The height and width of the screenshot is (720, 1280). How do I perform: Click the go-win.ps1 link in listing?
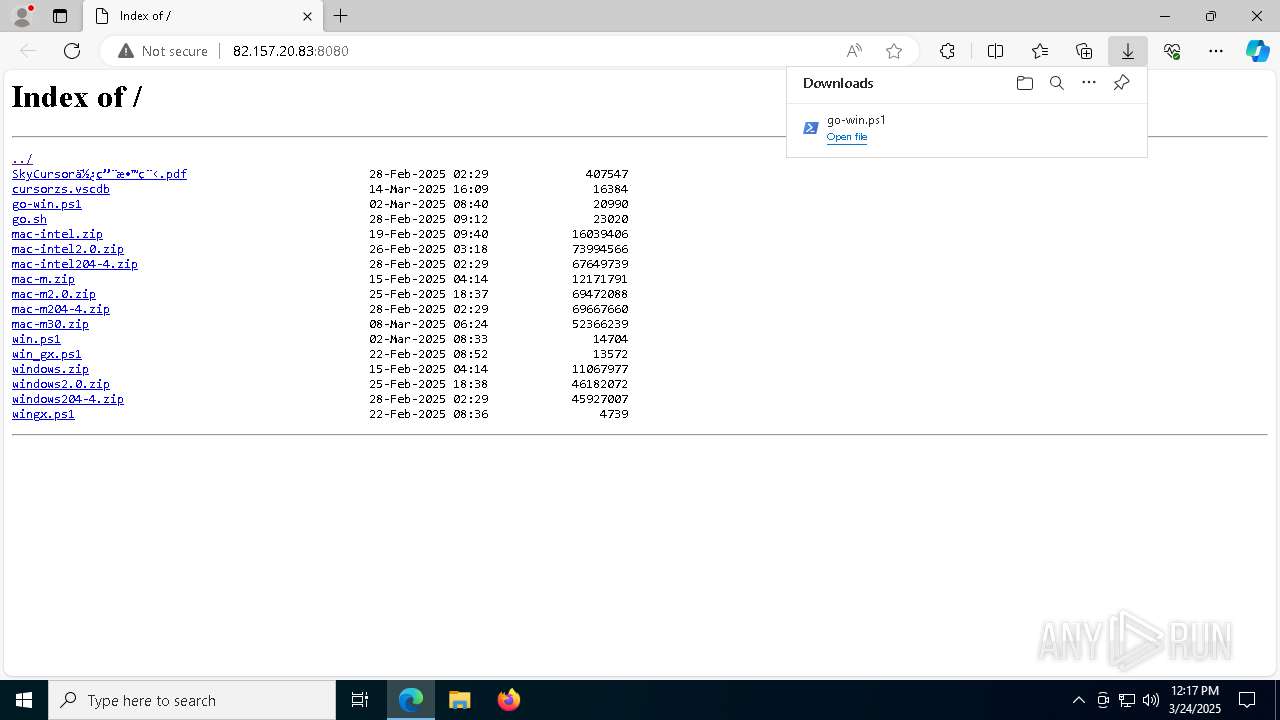click(x=47, y=204)
